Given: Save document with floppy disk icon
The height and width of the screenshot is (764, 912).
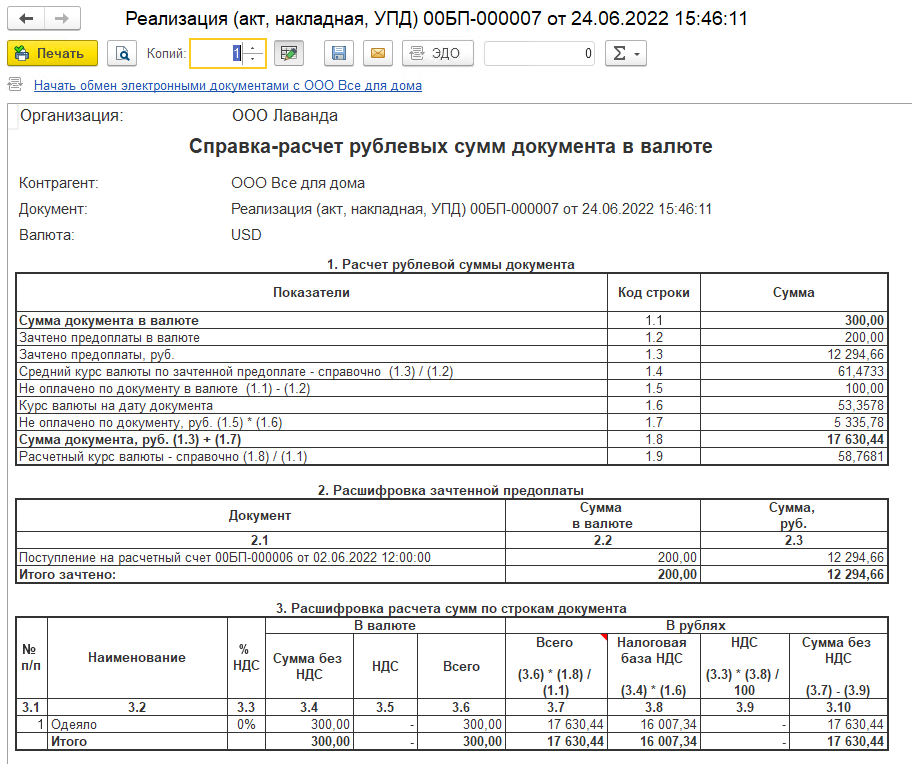Looking at the screenshot, I should 339,53.
